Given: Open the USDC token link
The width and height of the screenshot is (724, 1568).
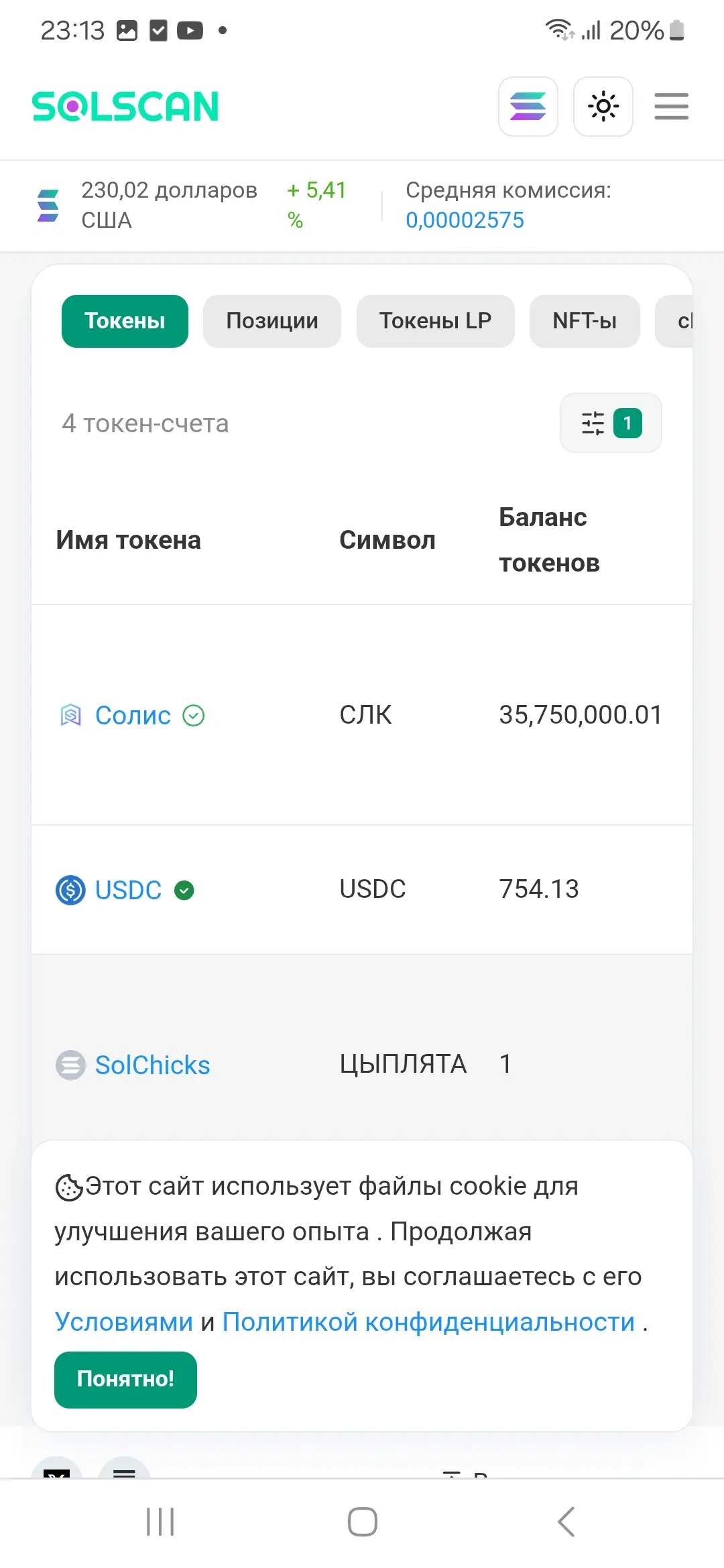Looking at the screenshot, I should pyautogui.click(x=128, y=890).
